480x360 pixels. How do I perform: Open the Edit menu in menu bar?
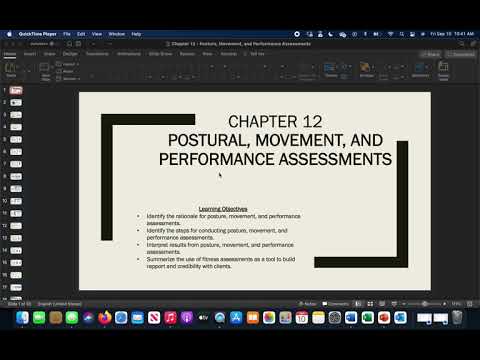click(x=81, y=34)
